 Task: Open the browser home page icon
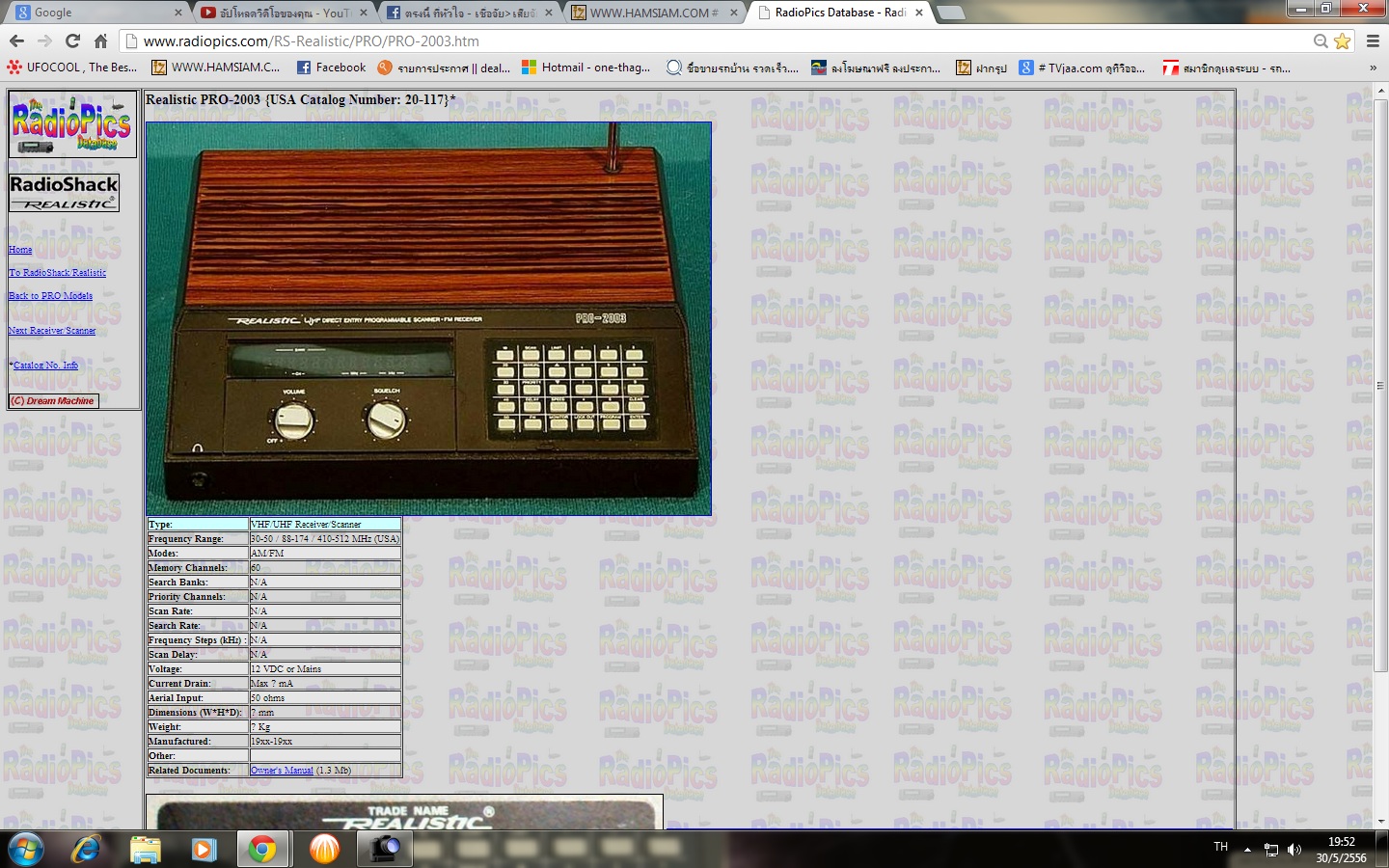[x=100, y=41]
